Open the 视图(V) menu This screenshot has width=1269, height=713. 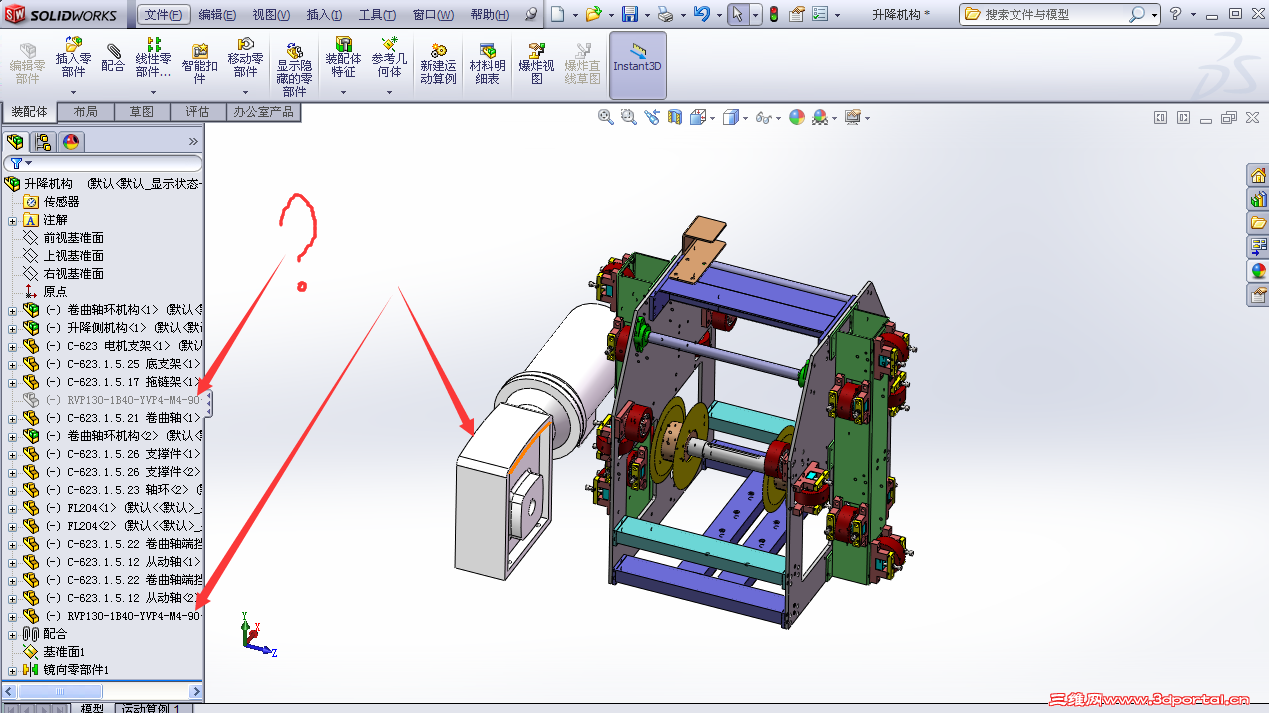click(271, 15)
